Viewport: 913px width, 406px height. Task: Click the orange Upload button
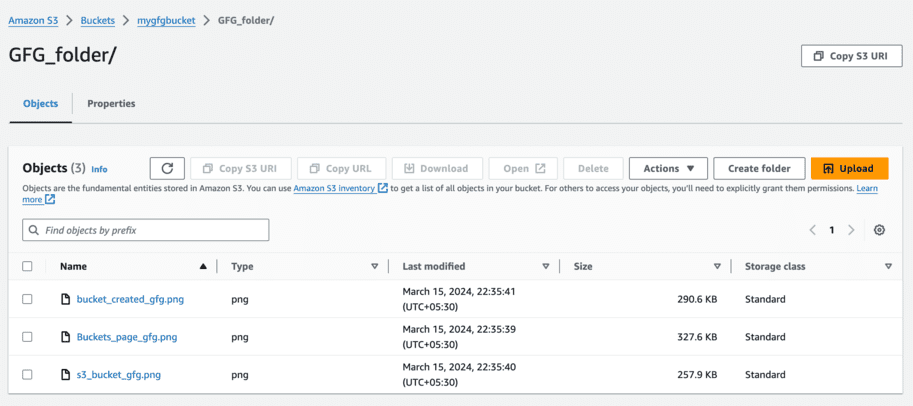[849, 169]
